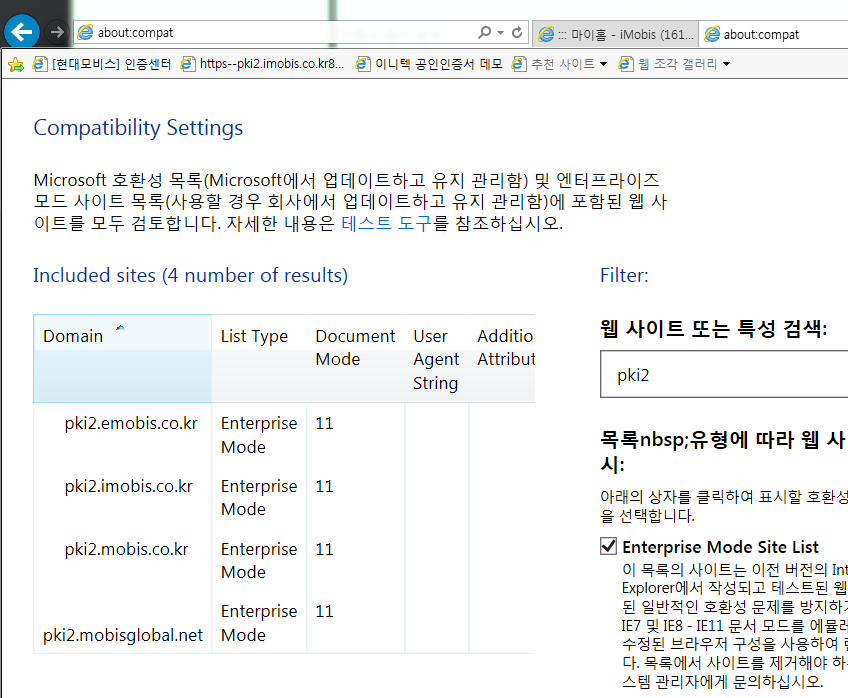Click the Filter: heading
Viewport: 848px width, 698px height.
[624, 275]
